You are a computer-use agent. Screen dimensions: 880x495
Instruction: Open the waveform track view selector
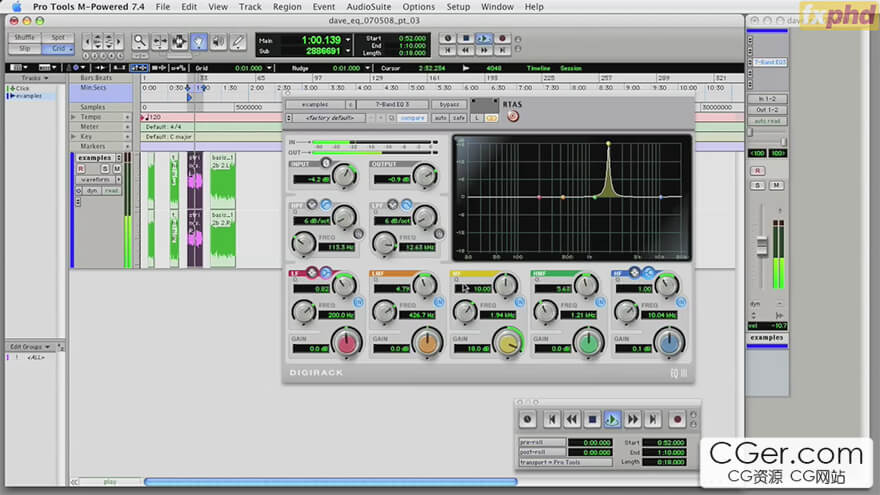click(x=99, y=180)
